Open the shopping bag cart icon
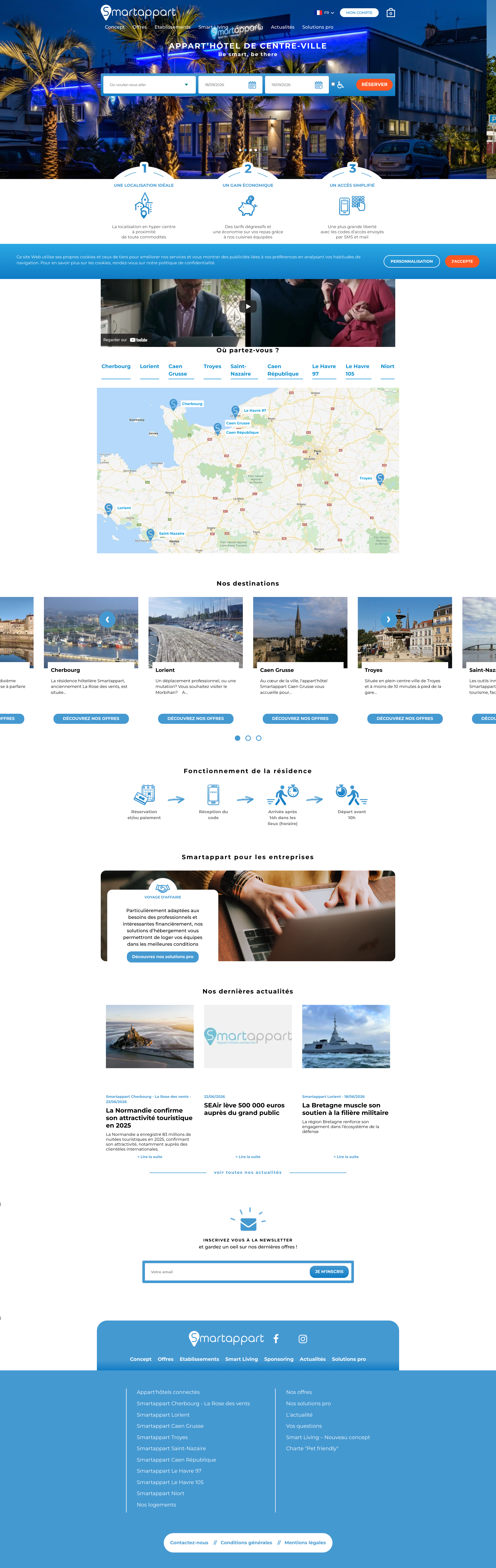This screenshot has height=1568, width=496. (x=391, y=12)
